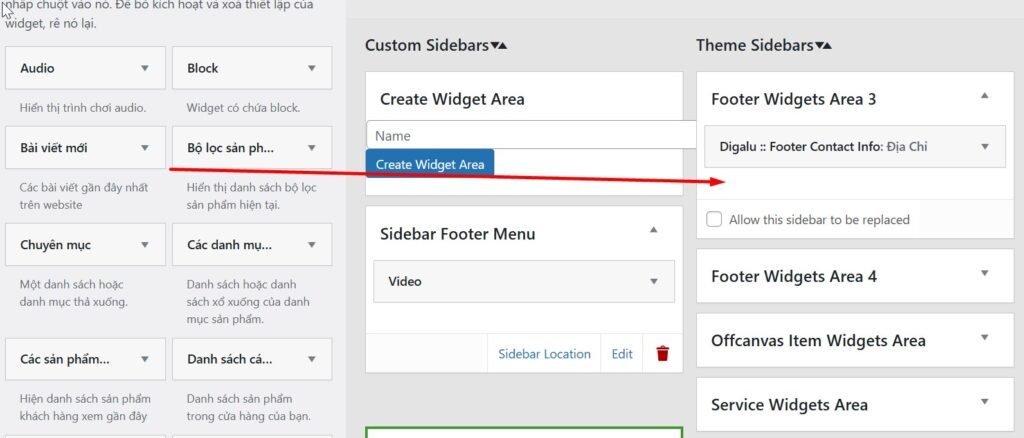Expand the Bài viết mới widget
Screen dimensions: 1024x438
point(145,149)
